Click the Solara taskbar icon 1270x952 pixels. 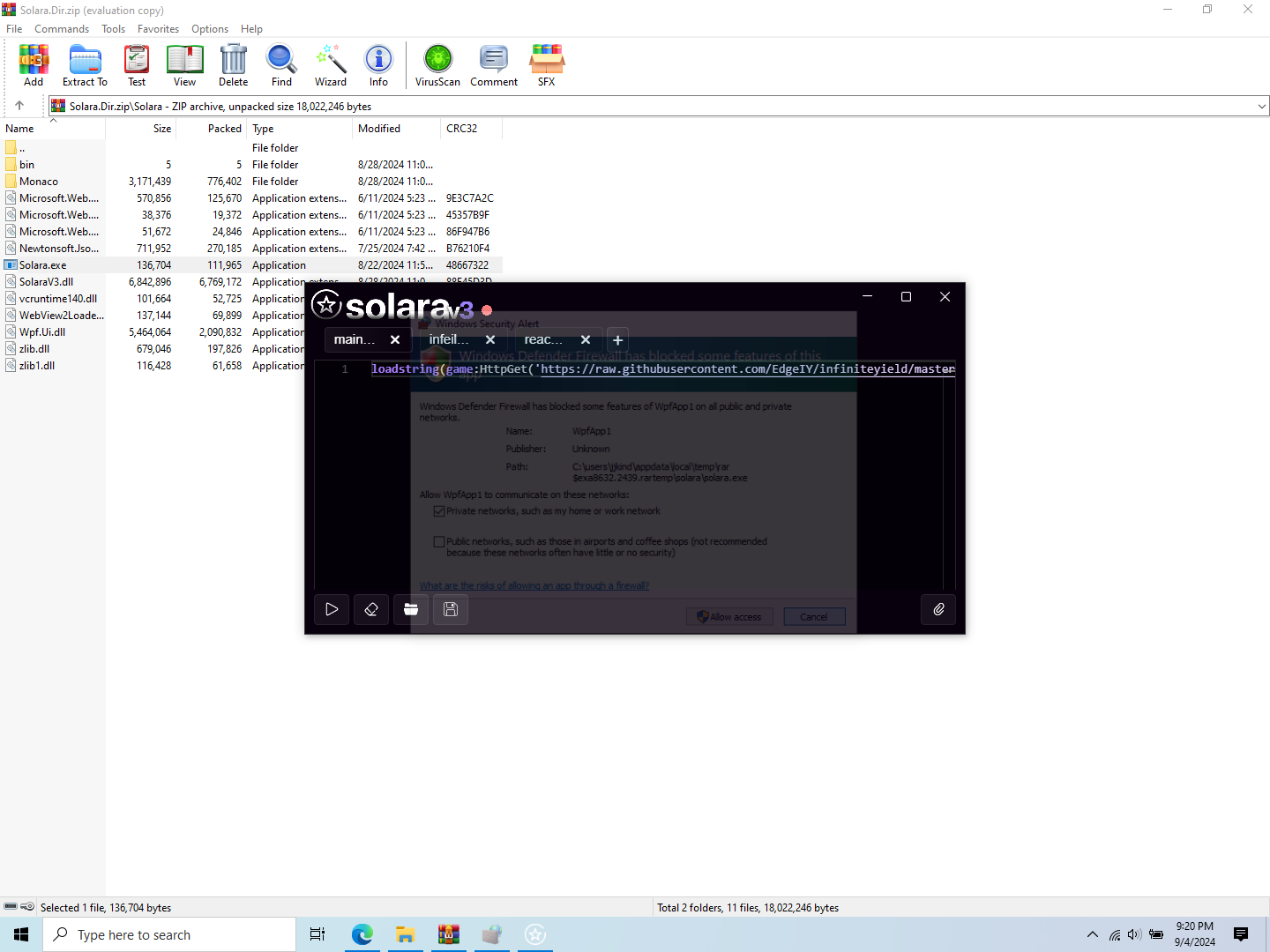click(535, 934)
